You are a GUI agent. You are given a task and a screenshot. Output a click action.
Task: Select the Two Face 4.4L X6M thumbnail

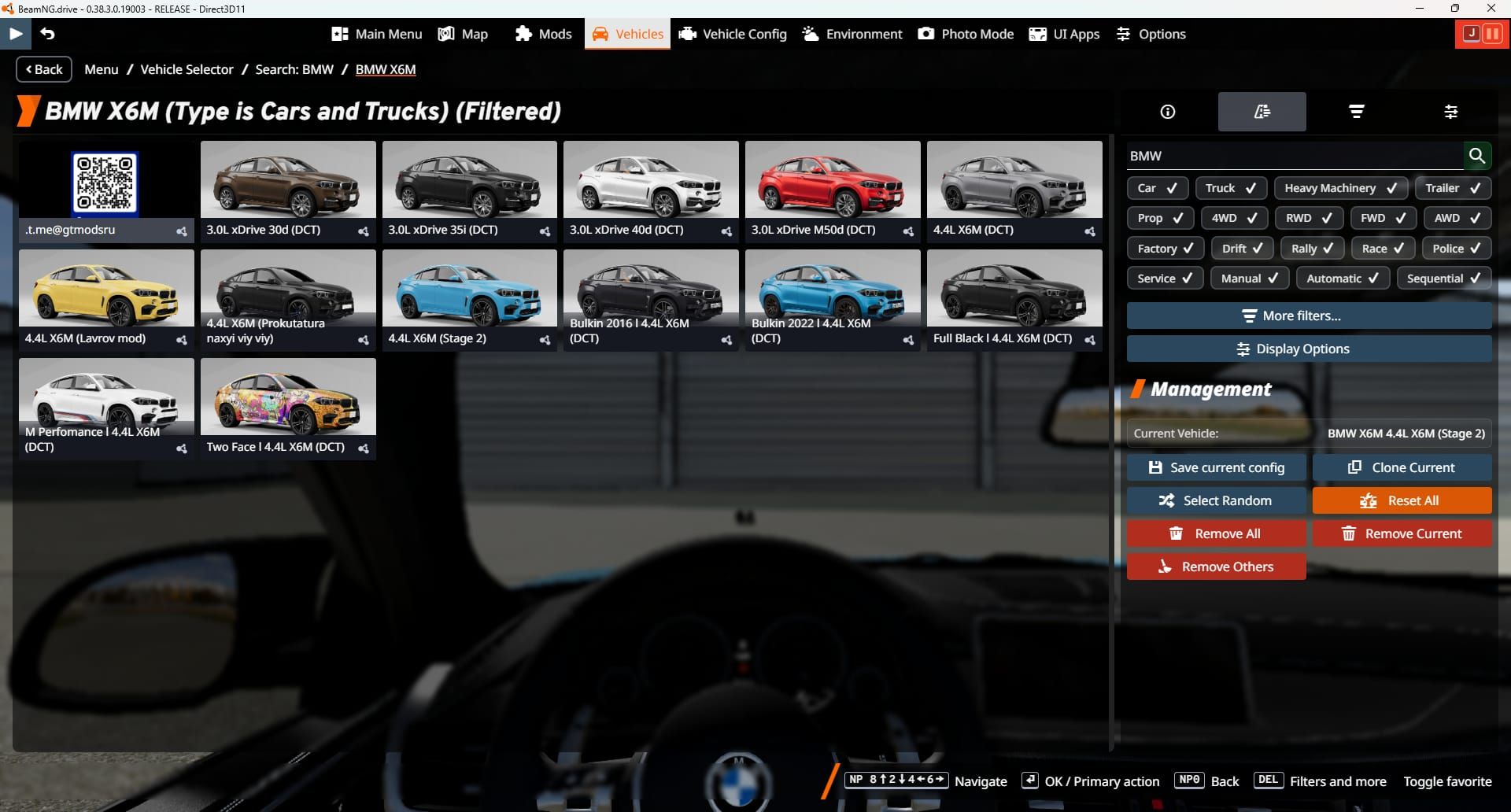288,397
